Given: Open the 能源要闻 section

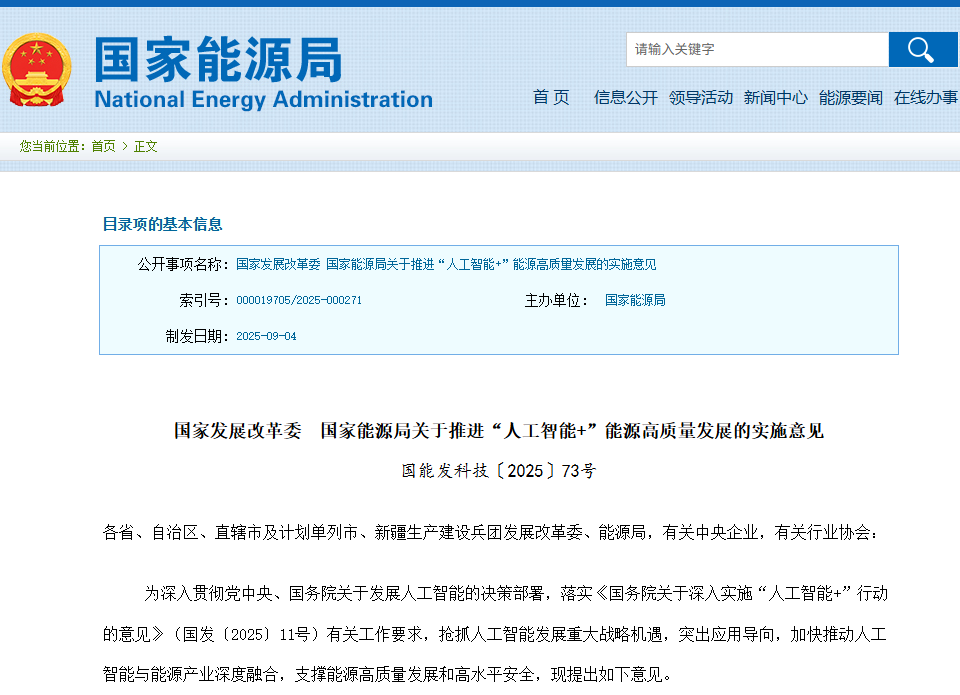Looking at the screenshot, I should pos(849,97).
